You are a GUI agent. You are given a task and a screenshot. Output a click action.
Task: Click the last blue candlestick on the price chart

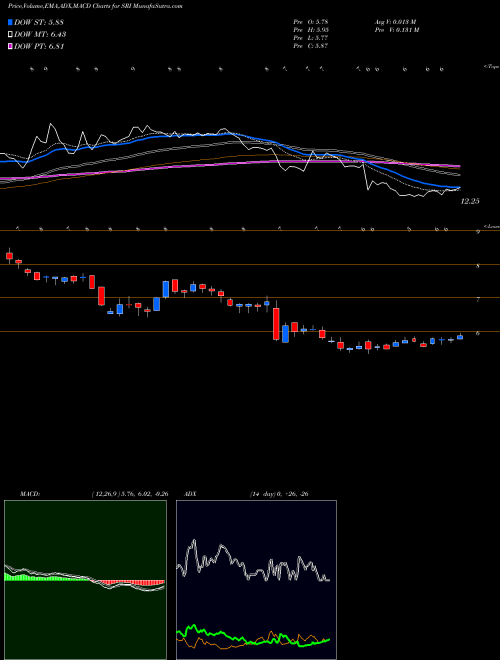(x=460, y=337)
